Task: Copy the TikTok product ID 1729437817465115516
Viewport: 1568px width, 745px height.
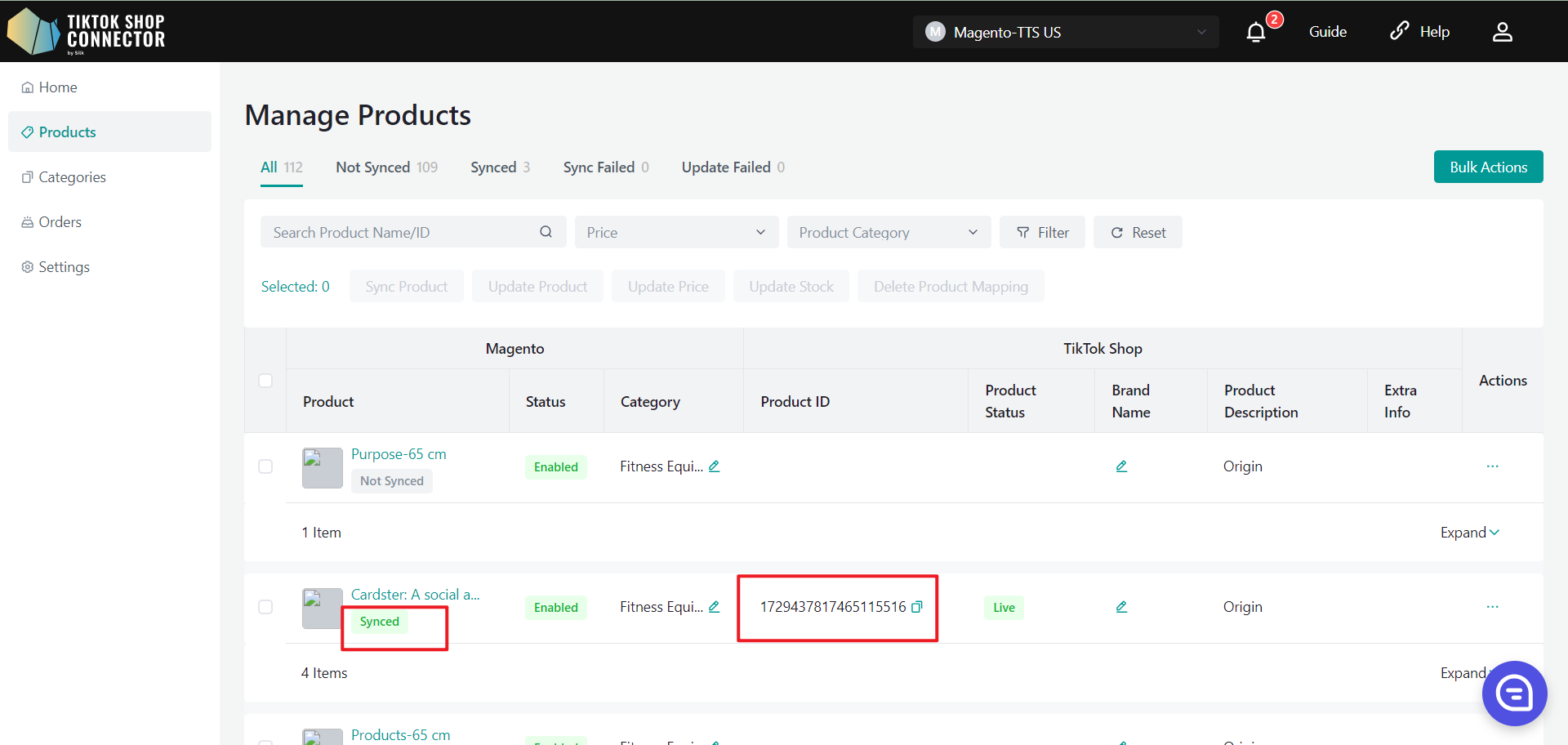Action: tap(916, 607)
